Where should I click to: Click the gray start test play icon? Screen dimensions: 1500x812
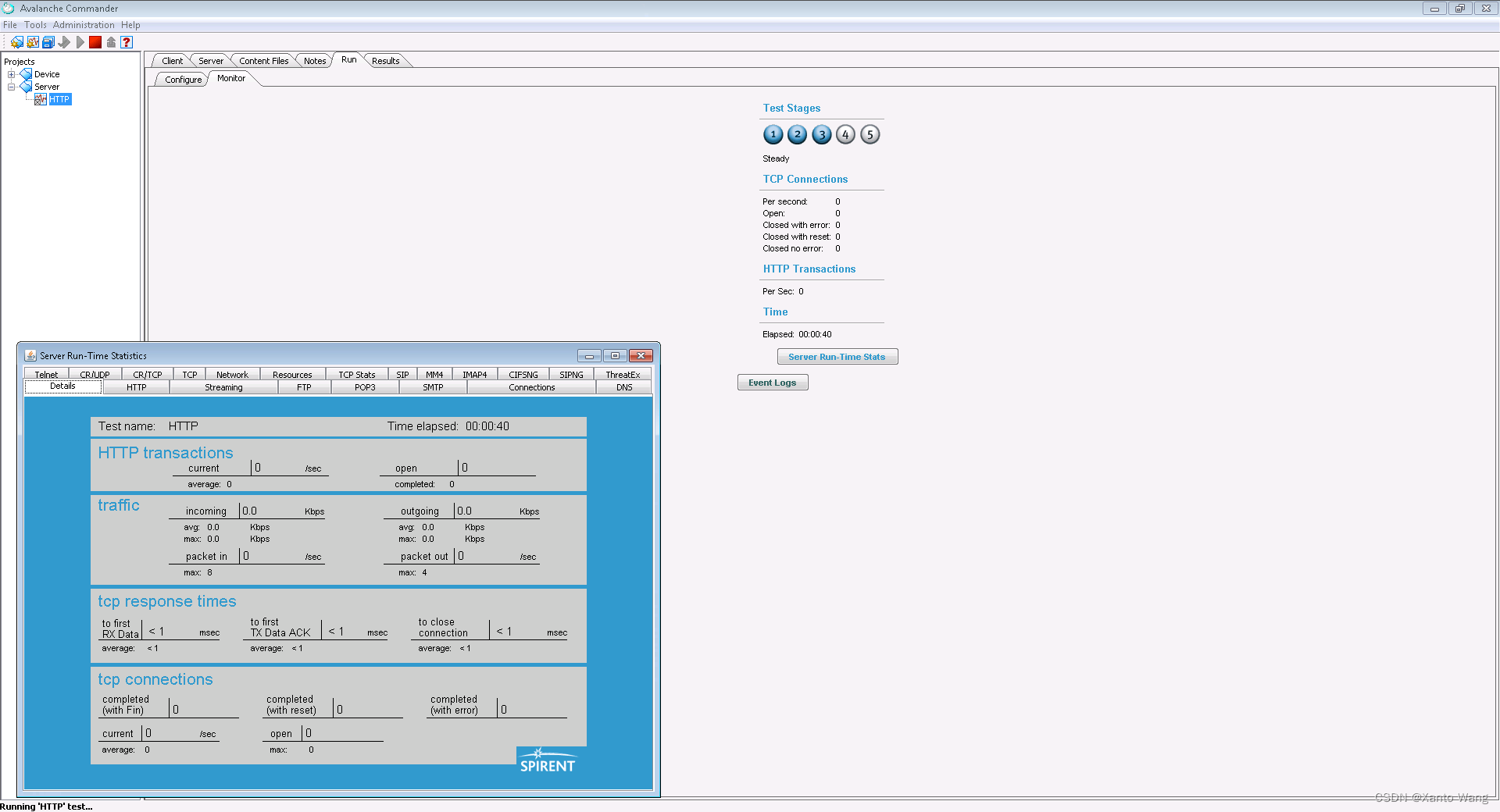point(80,42)
